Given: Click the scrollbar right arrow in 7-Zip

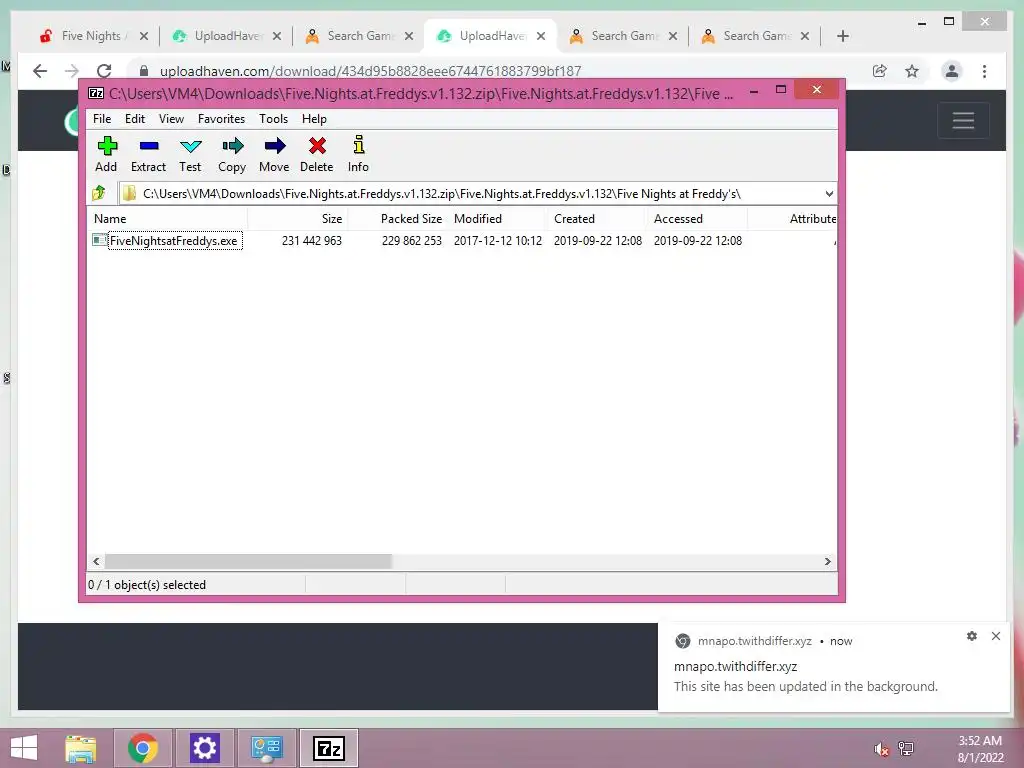Looking at the screenshot, I should pos(827,562).
